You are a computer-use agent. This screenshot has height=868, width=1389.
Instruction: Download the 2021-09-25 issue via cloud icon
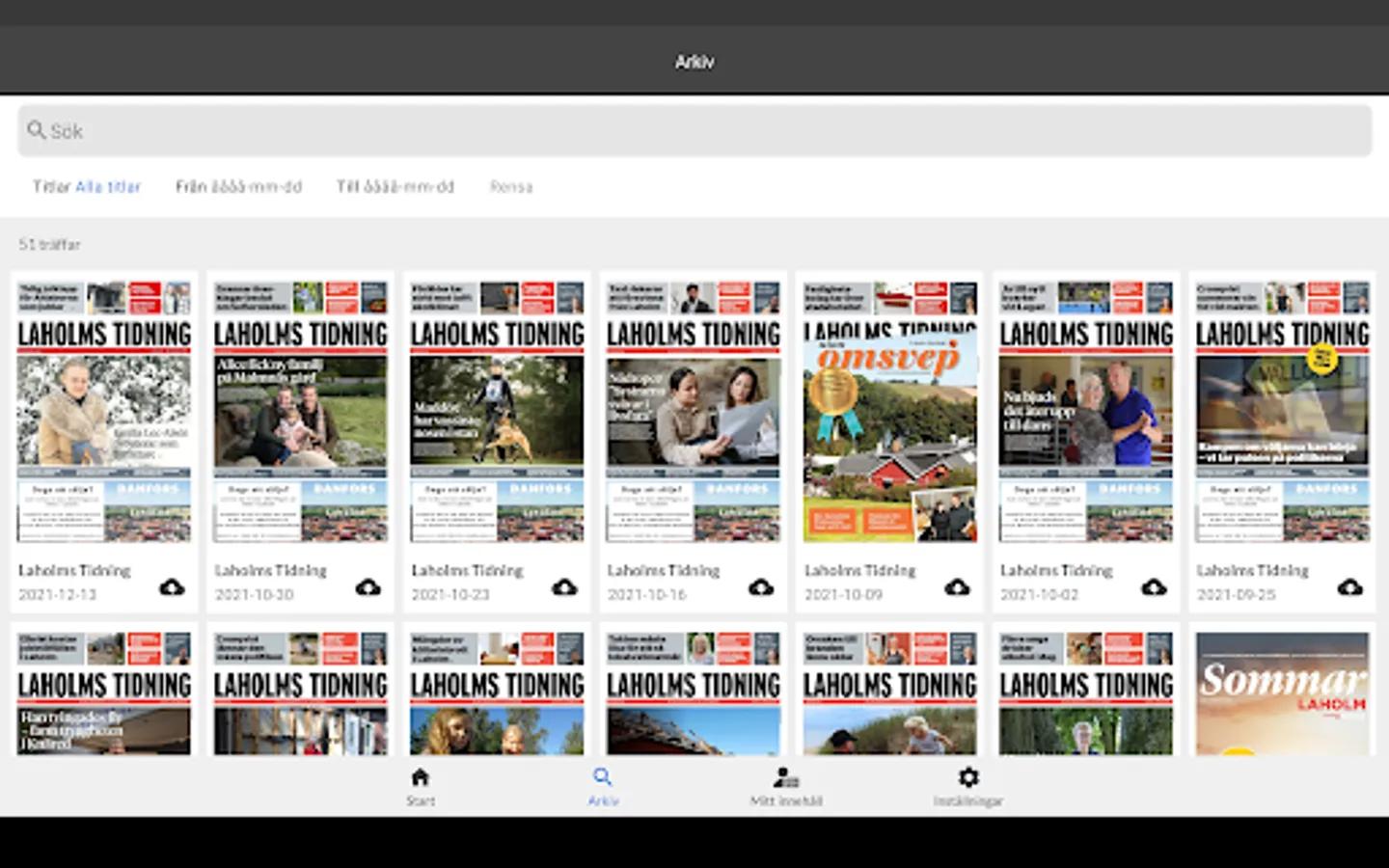(x=1349, y=587)
